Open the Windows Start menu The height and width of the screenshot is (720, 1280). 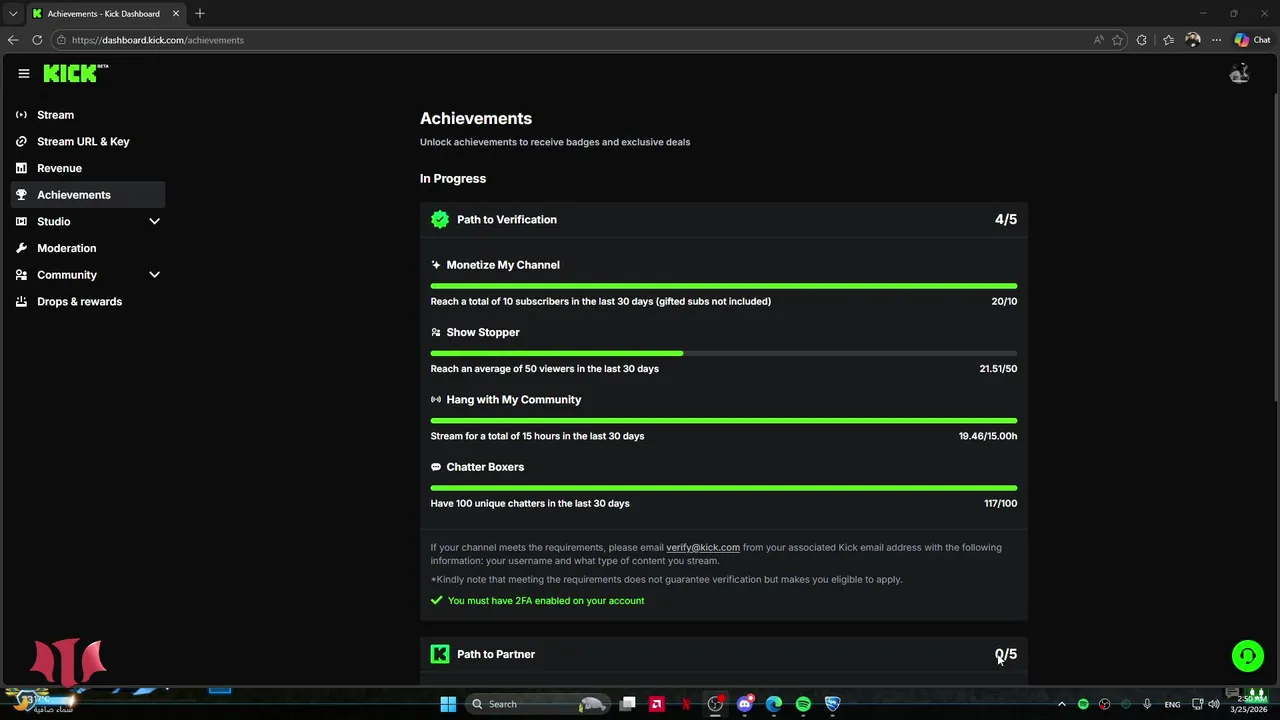coord(448,704)
